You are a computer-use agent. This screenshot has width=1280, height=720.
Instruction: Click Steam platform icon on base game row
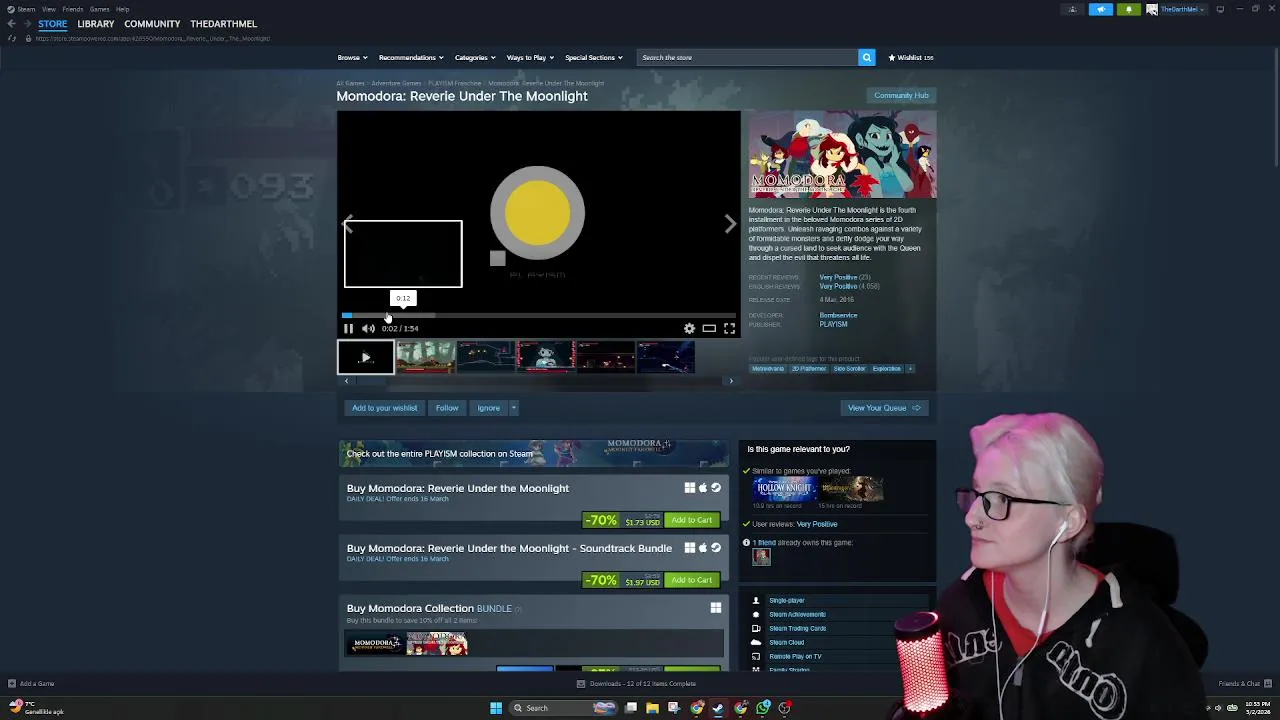(x=716, y=488)
